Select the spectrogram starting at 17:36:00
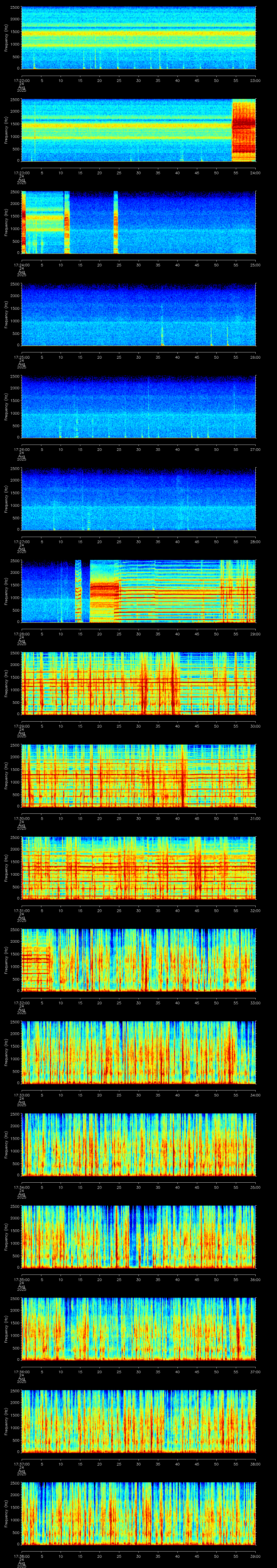 pos(138,1329)
